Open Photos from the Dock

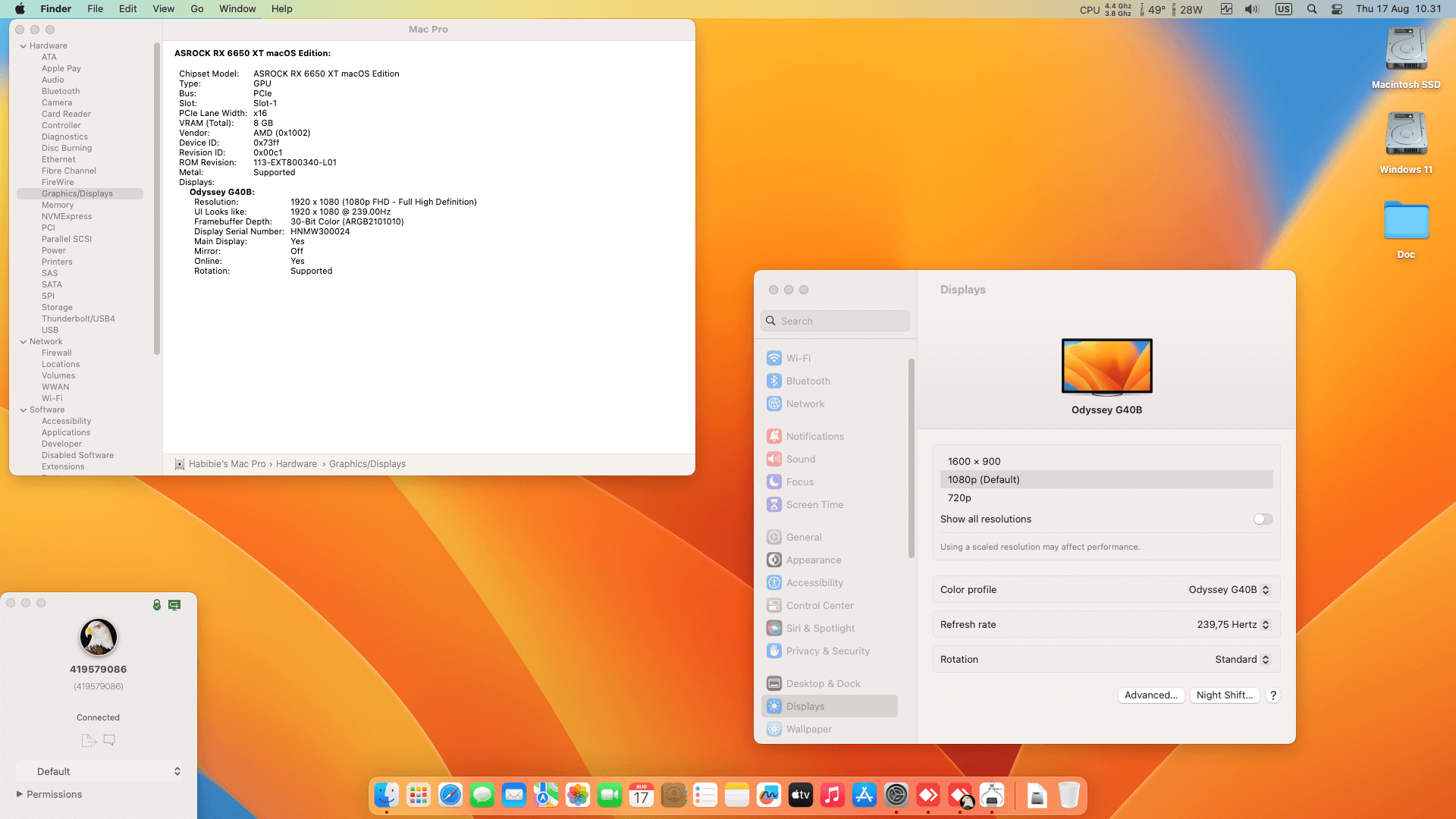[x=578, y=795]
